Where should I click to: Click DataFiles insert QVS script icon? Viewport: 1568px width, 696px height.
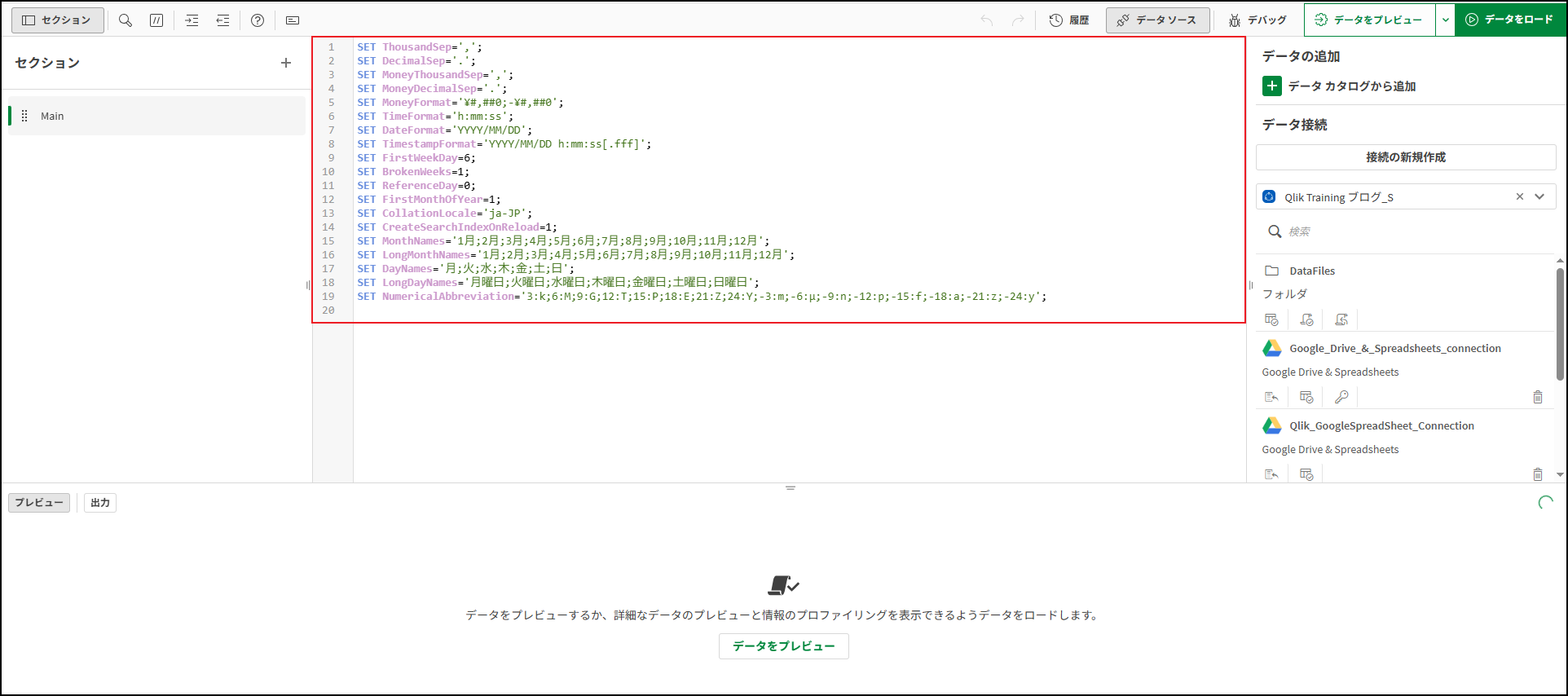[1306, 319]
